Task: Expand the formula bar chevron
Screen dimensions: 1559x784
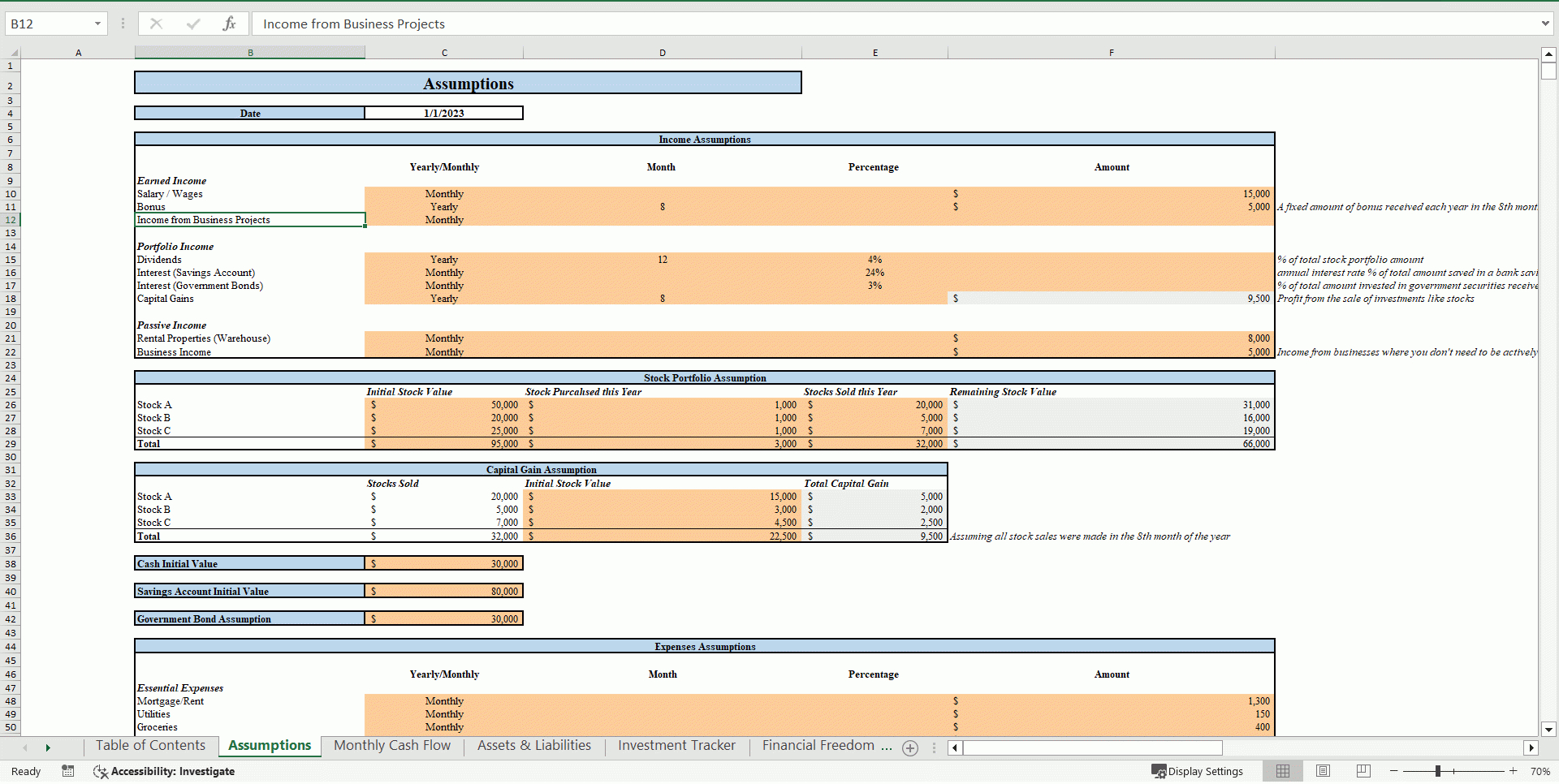Action: 1545,24
